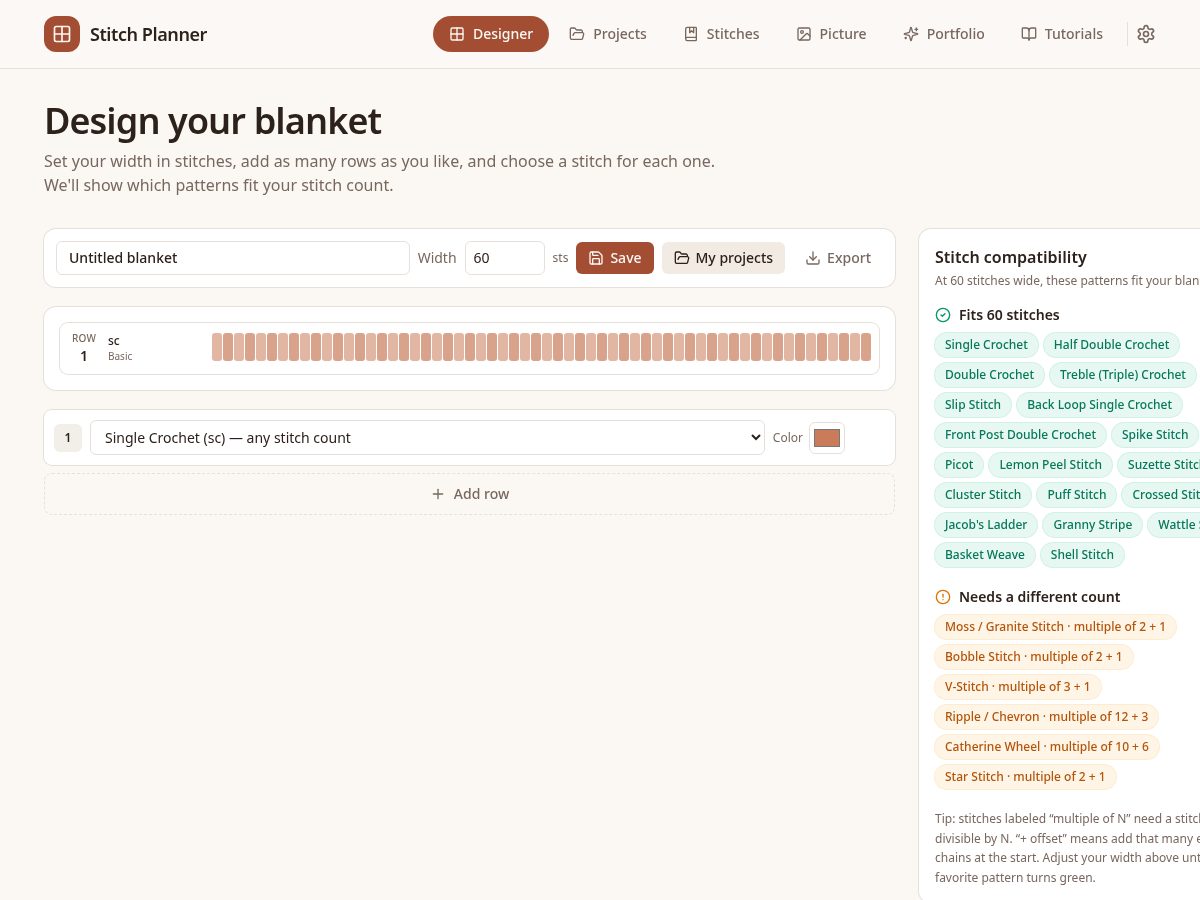1200x900 pixels.
Task: Click the Granny Stripe chip
Action: (x=1092, y=525)
